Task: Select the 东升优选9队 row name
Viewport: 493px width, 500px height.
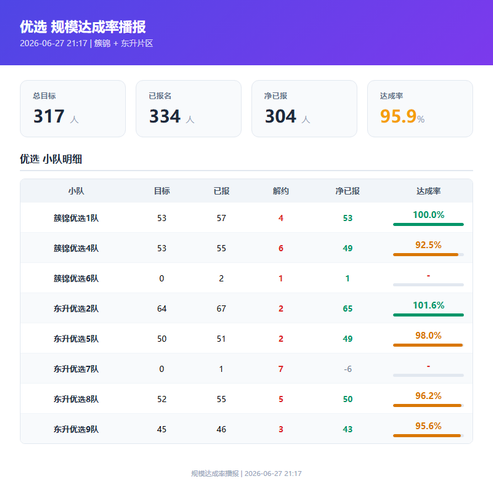Action: (76, 429)
